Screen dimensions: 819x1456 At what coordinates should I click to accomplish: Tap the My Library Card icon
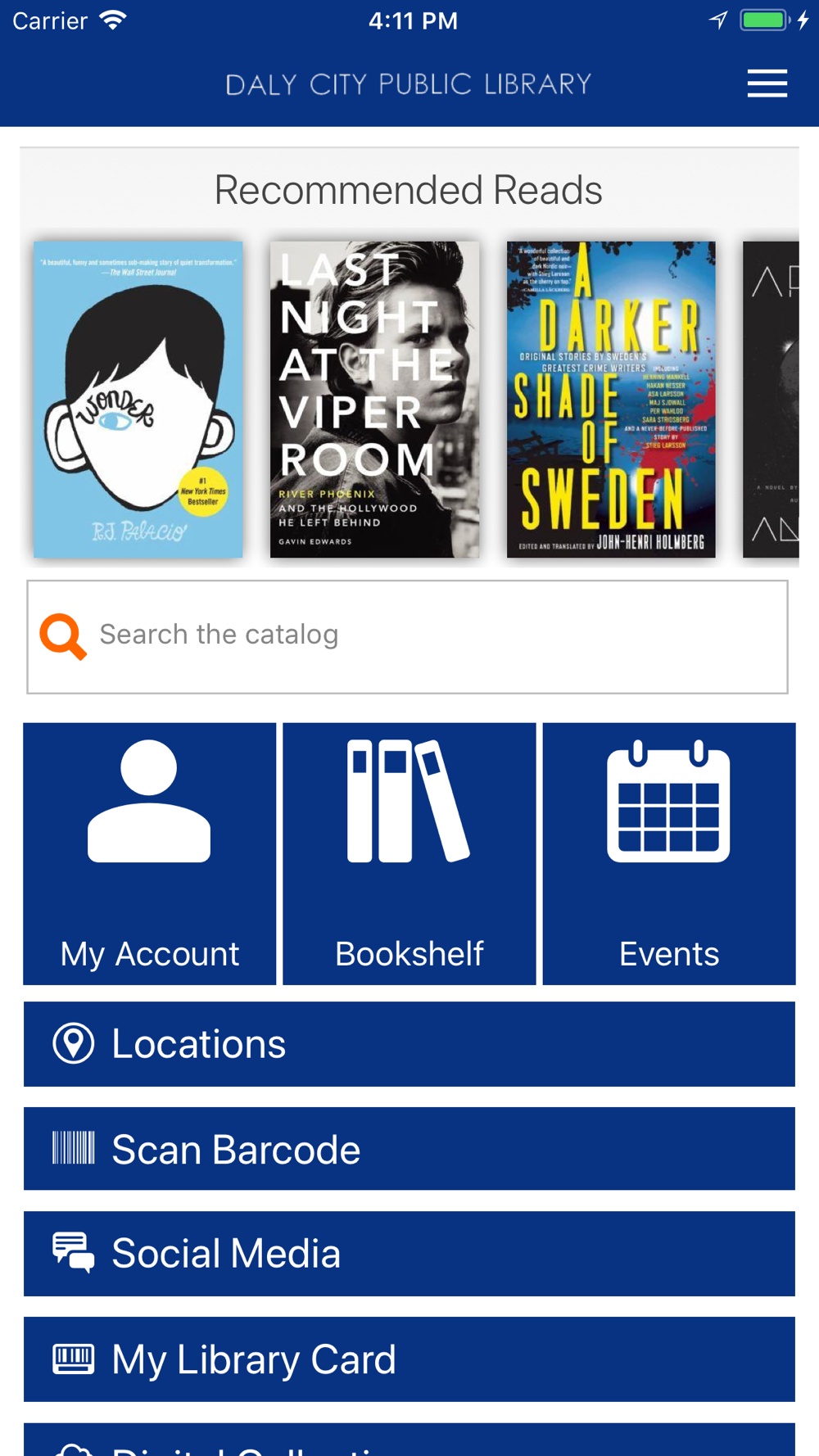(74, 1359)
